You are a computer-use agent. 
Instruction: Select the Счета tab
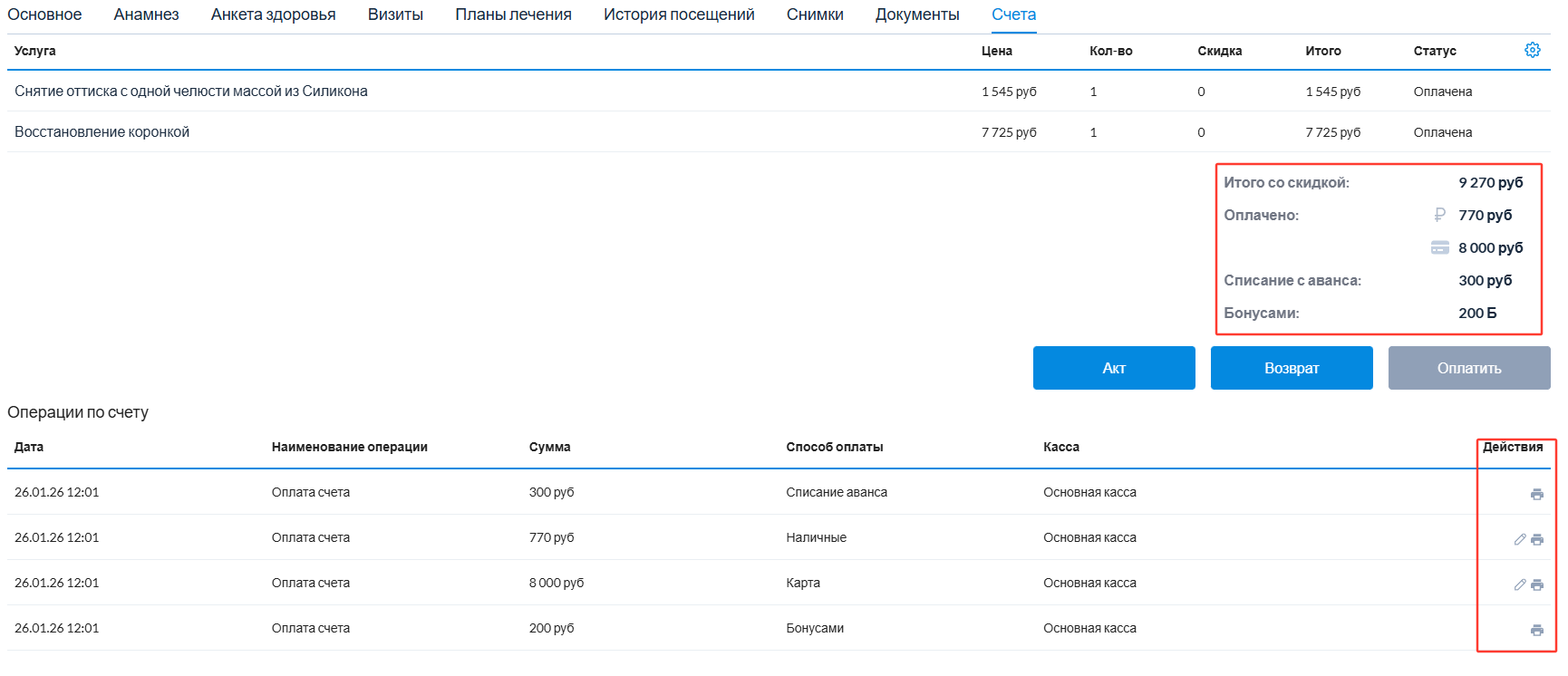point(1013,14)
